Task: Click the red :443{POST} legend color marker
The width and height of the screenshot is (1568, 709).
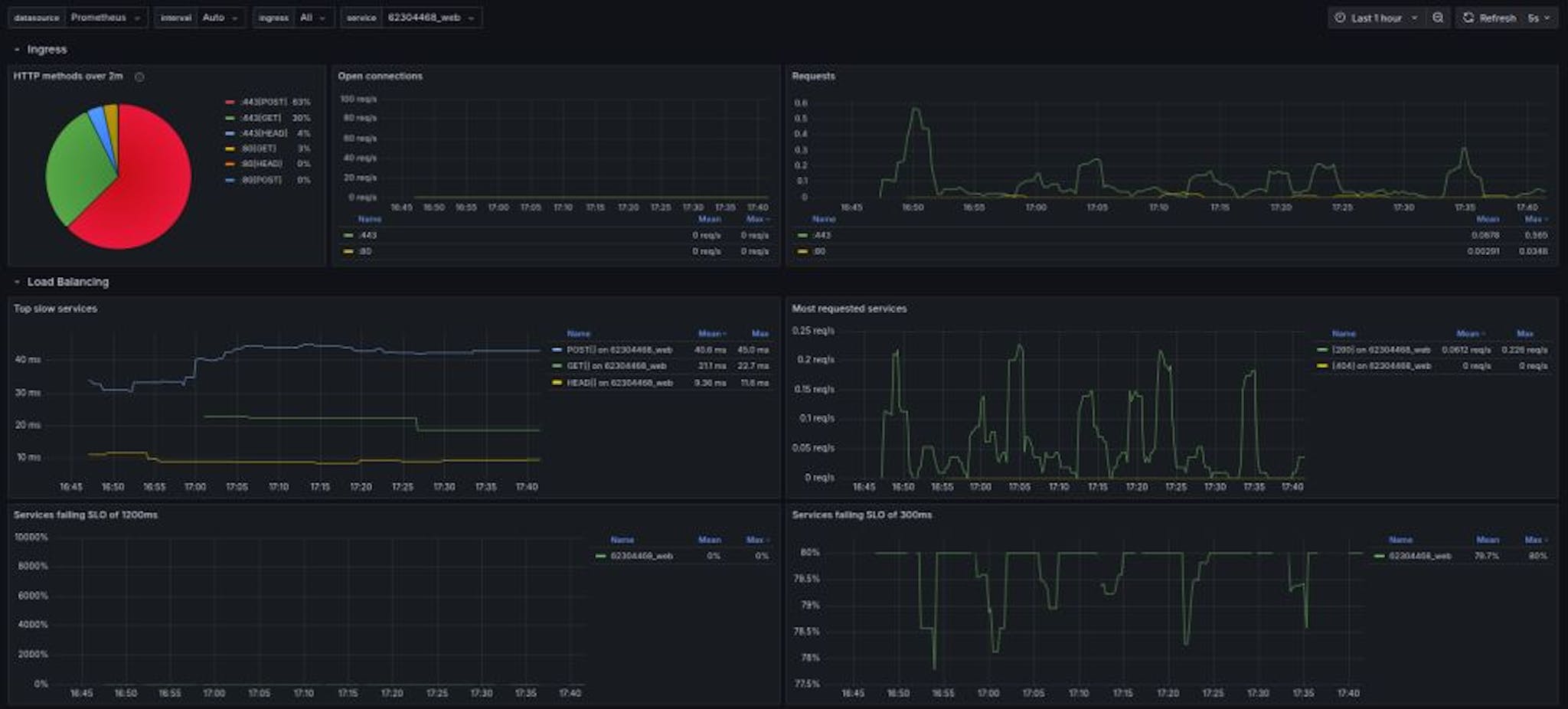Action: click(x=230, y=102)
